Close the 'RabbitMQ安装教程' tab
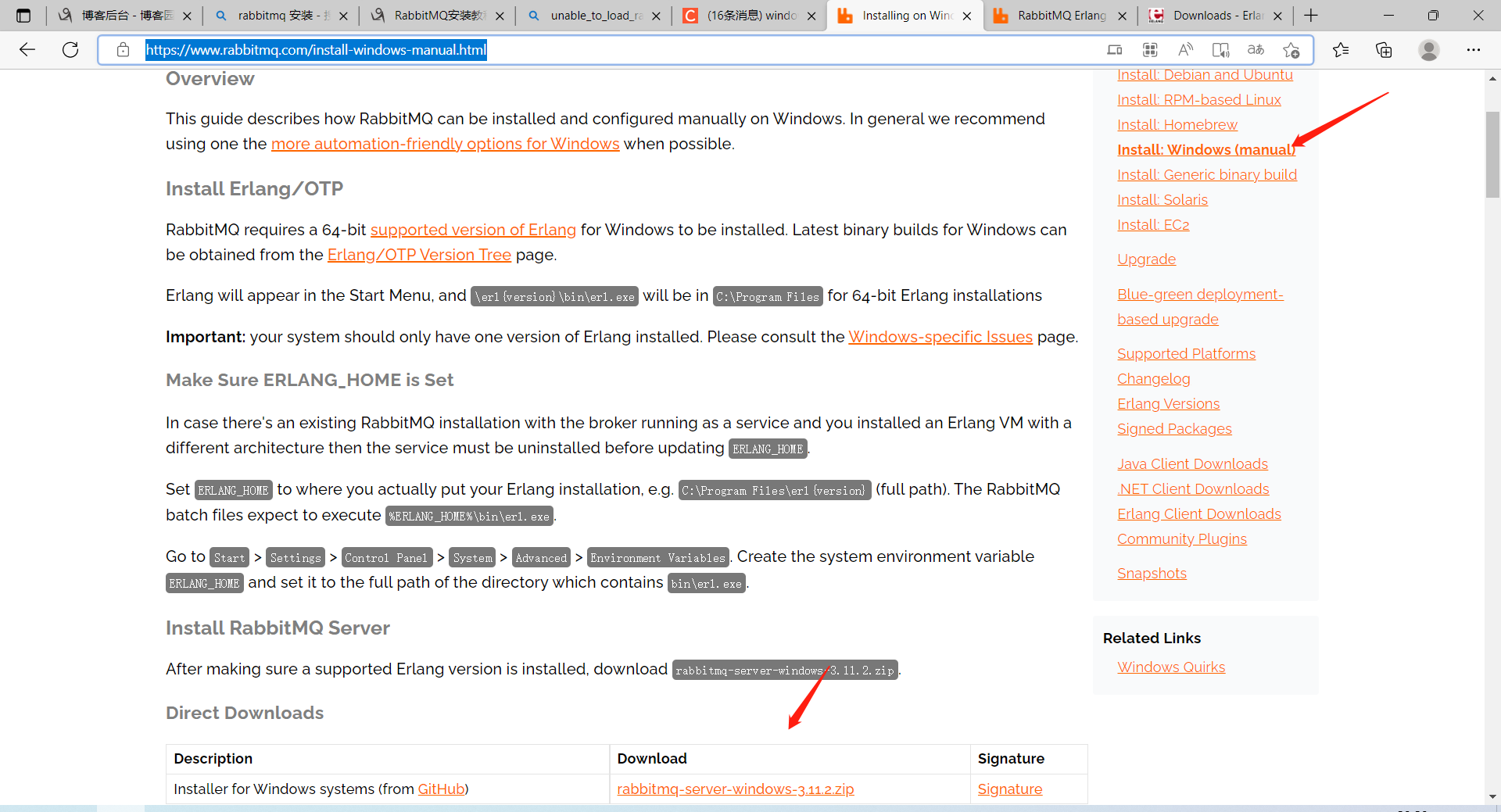Image resolution: width=1501 pixels, height=812 pixels. click(x=500, y=16)
